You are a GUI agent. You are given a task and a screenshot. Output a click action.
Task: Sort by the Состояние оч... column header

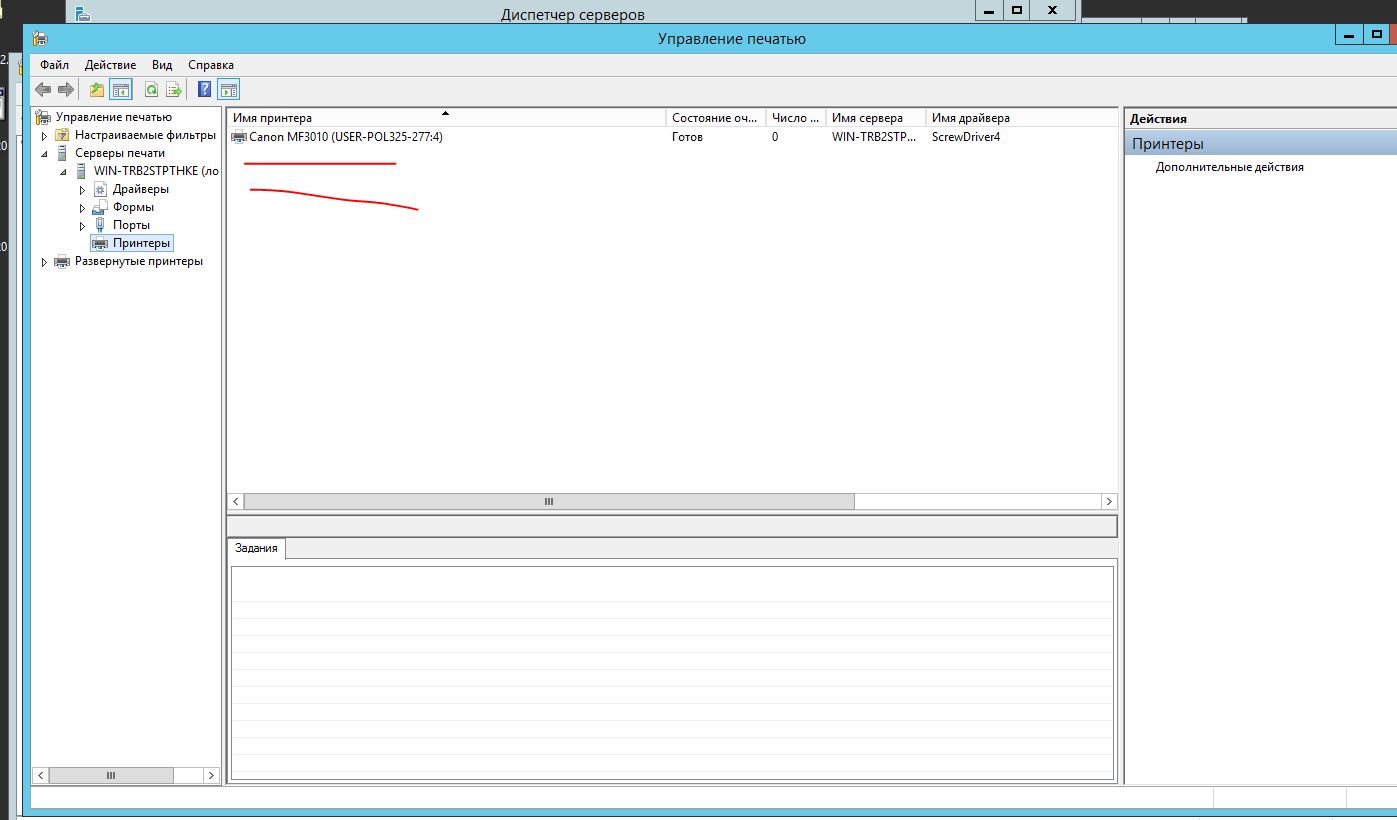coord(716,118)
